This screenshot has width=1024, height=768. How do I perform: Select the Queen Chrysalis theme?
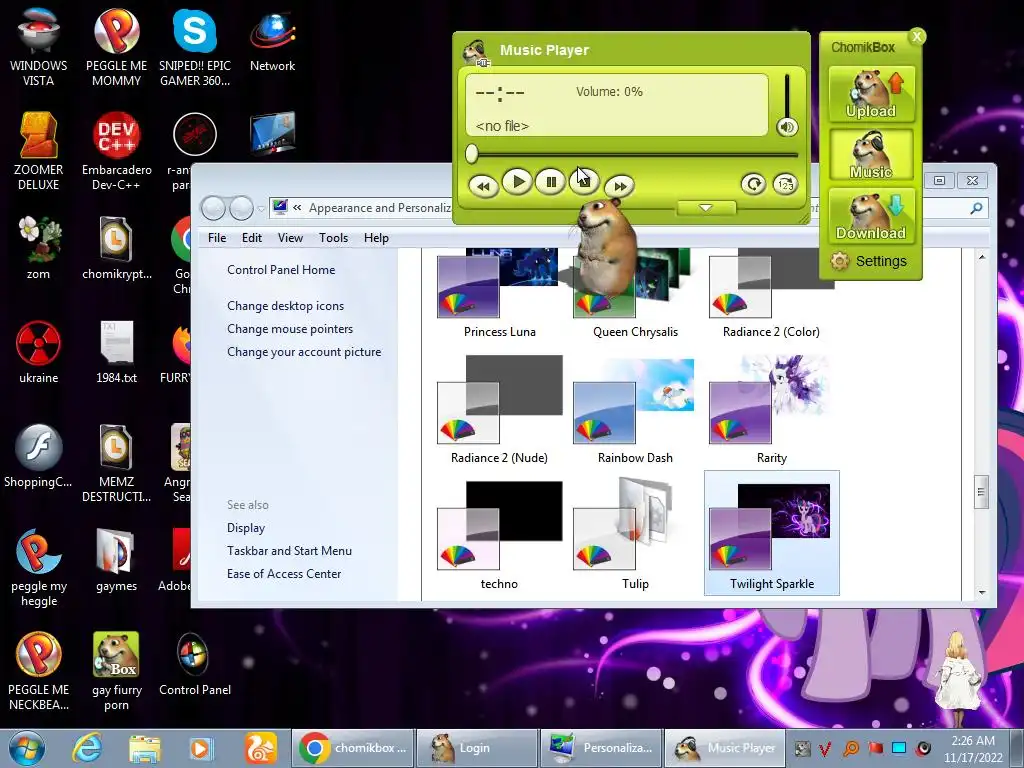[635, 294]
